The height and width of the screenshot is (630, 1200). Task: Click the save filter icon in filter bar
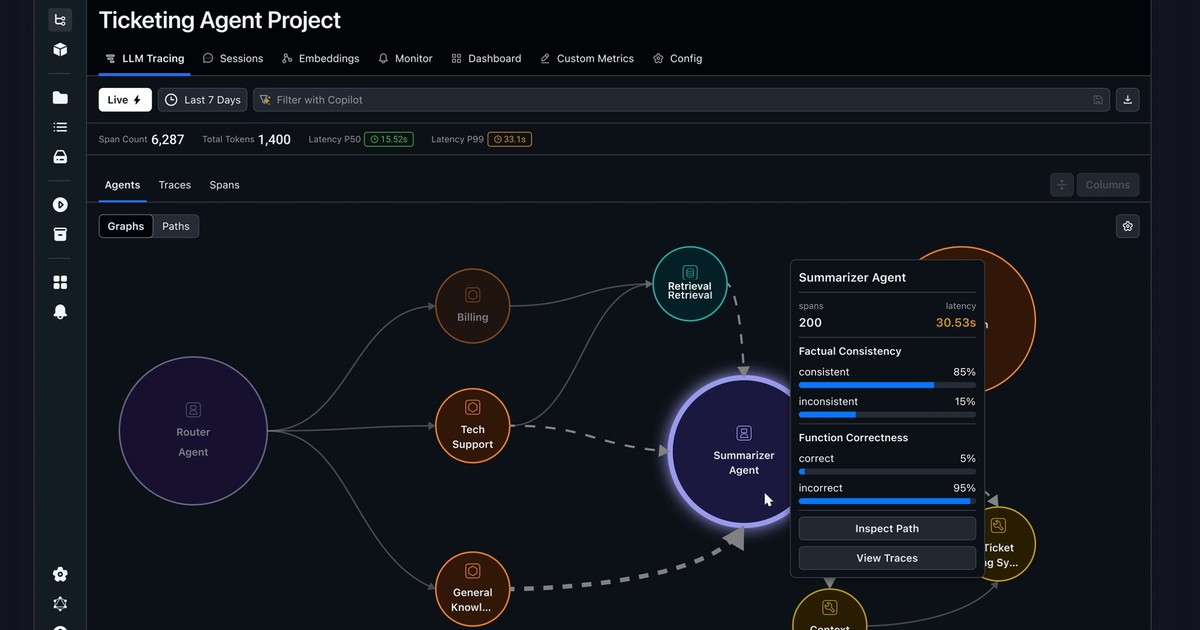pos(1098,100)
